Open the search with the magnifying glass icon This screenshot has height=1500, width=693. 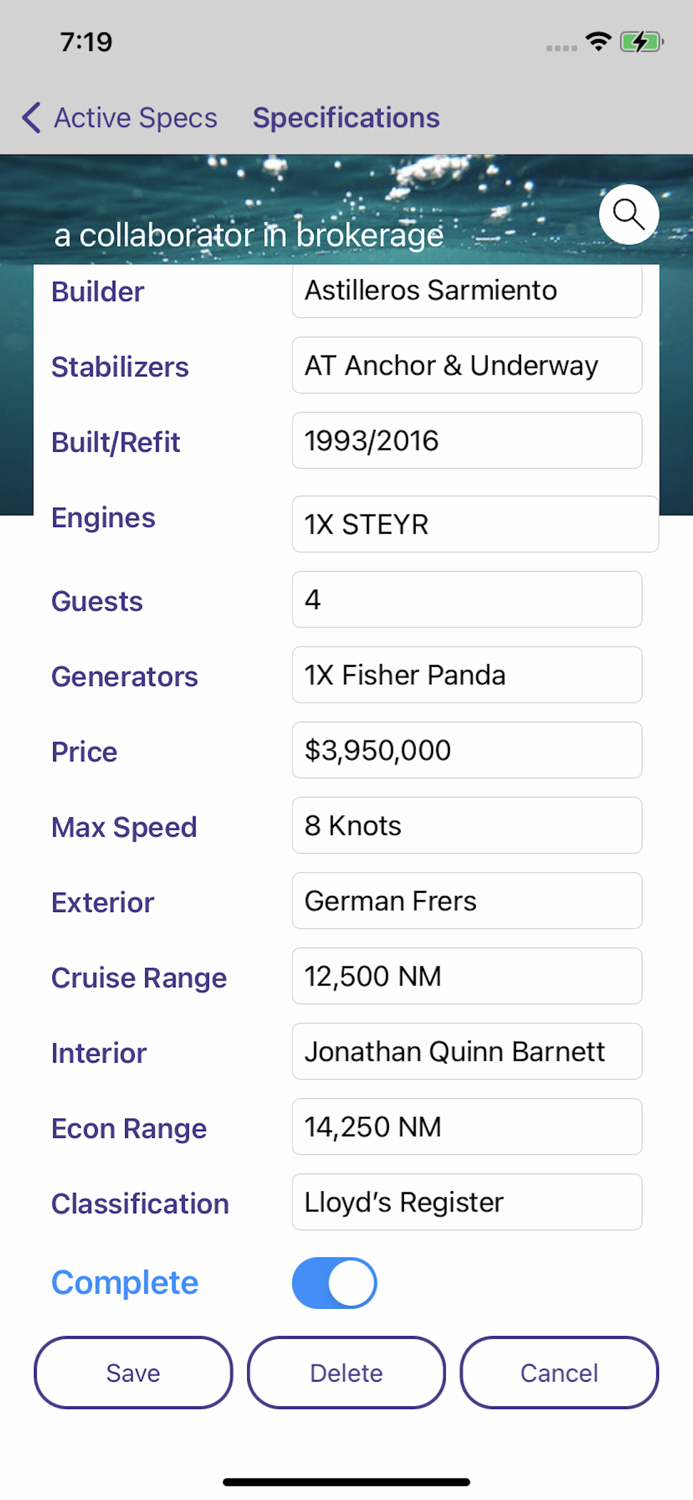coord(628,214)
